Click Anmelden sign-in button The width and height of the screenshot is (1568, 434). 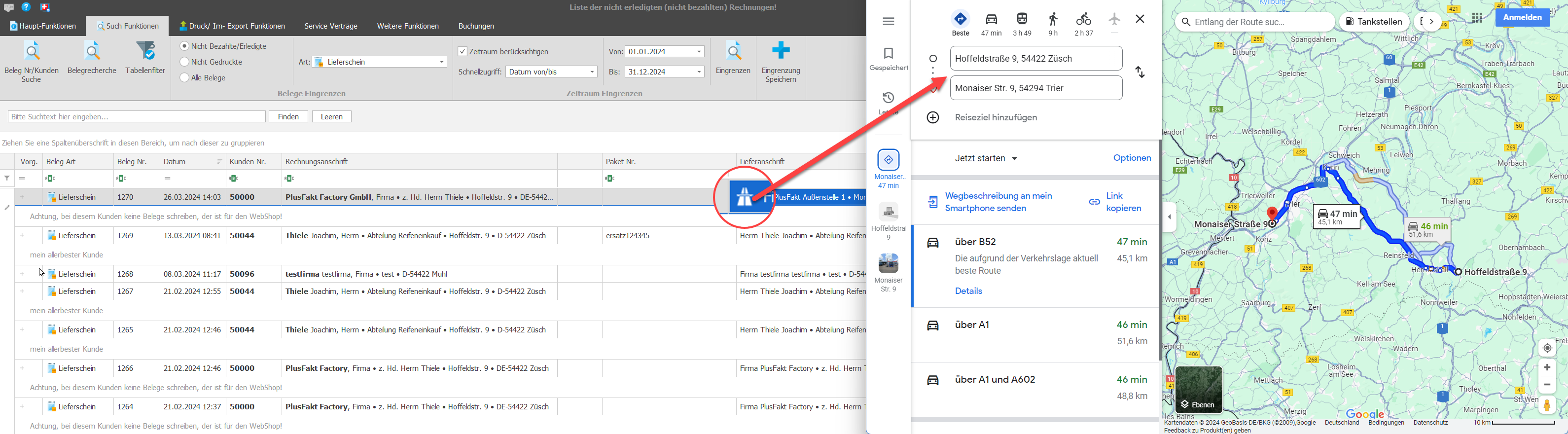(1522, 18)
